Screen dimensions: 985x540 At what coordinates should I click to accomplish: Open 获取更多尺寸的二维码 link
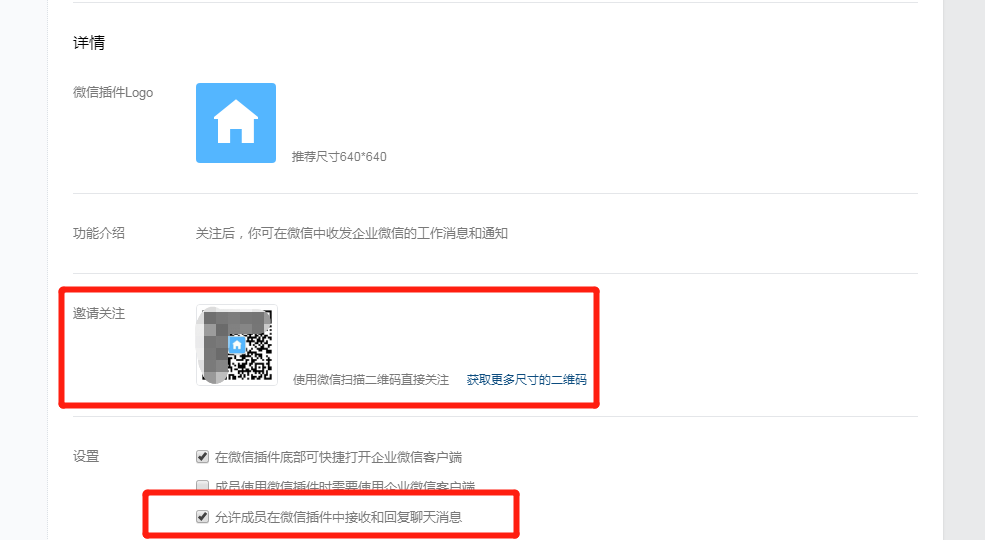tap(526, 380)
